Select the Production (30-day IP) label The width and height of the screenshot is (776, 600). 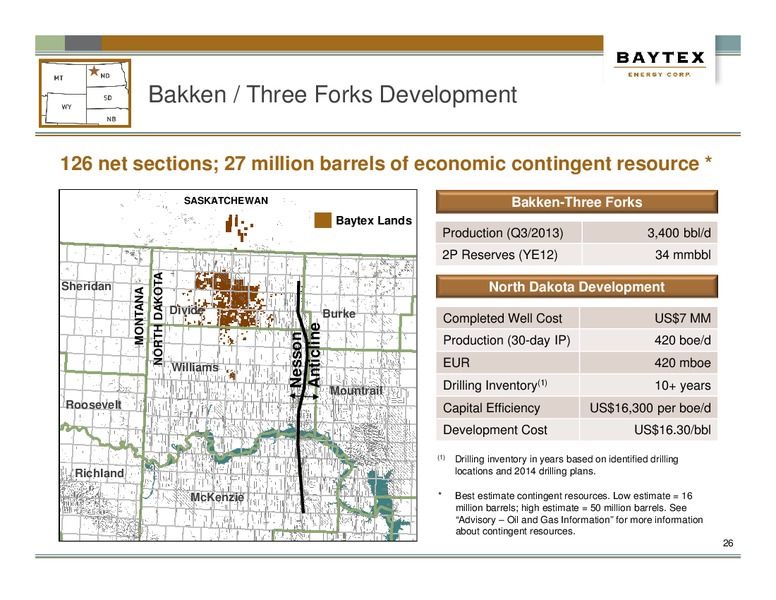pyautogui.click(x=506, y=341)
